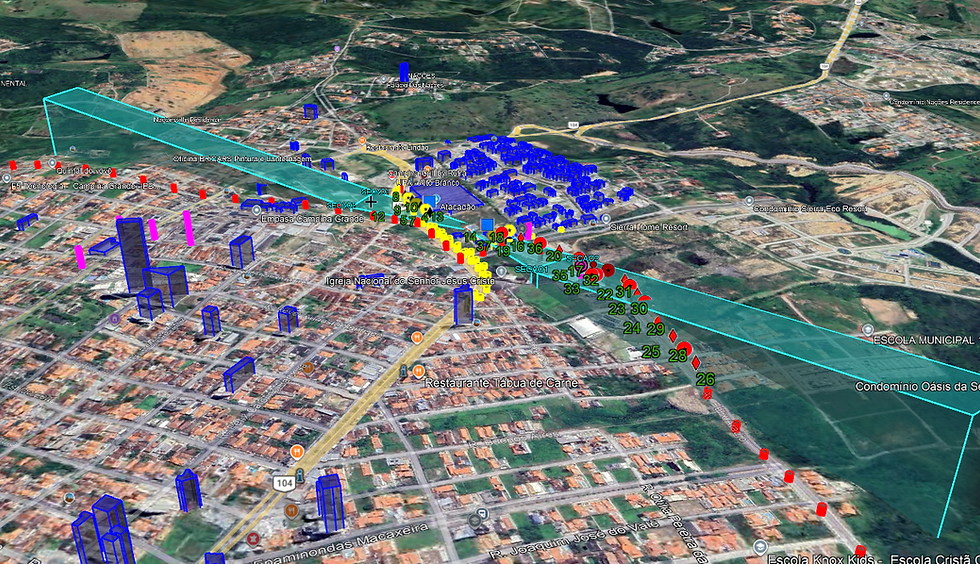980x564 pixels.
Task: Click numbered marker 14
Action: [469, 237]
